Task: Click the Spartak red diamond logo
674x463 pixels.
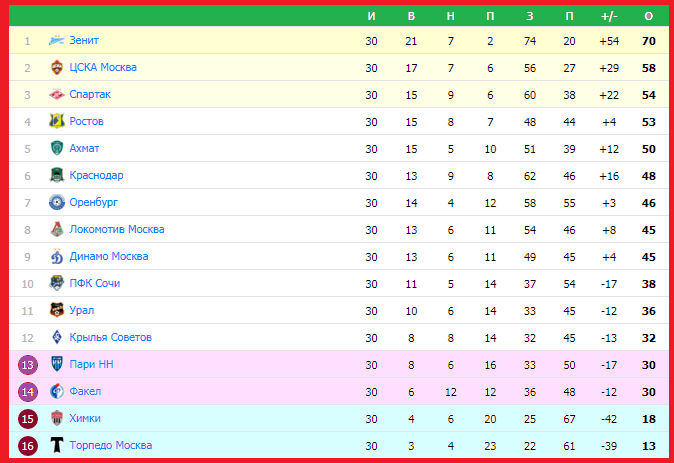Action: click(57, 94)
